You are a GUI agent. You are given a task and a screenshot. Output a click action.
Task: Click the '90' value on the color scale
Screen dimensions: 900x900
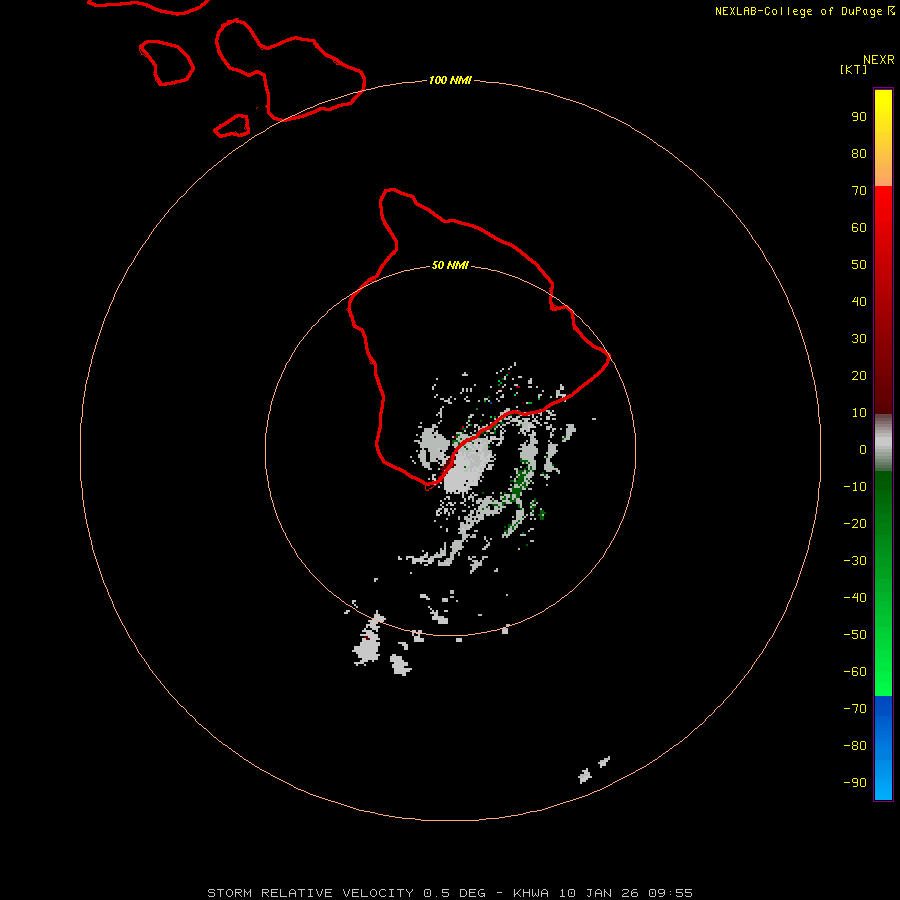[x=859, y=117]
